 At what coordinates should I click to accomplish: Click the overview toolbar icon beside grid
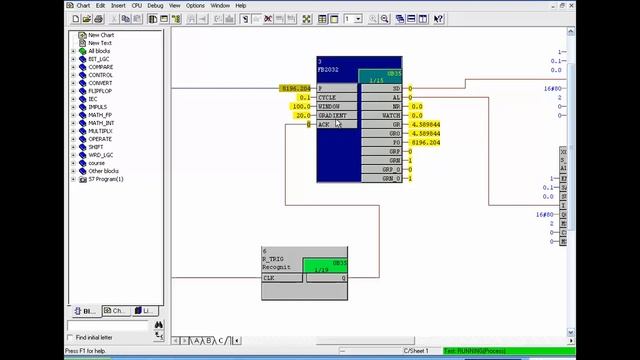[334, 19]
